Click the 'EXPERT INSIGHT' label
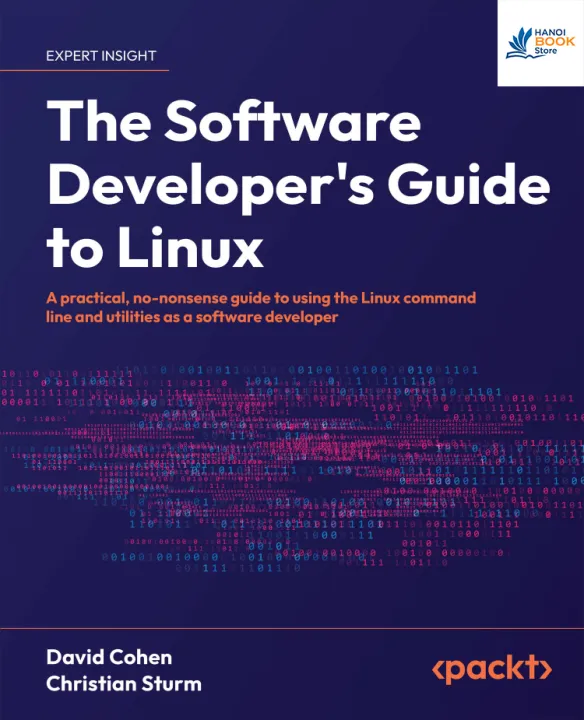This screenshot has width=584, height=720. [101, 56]
